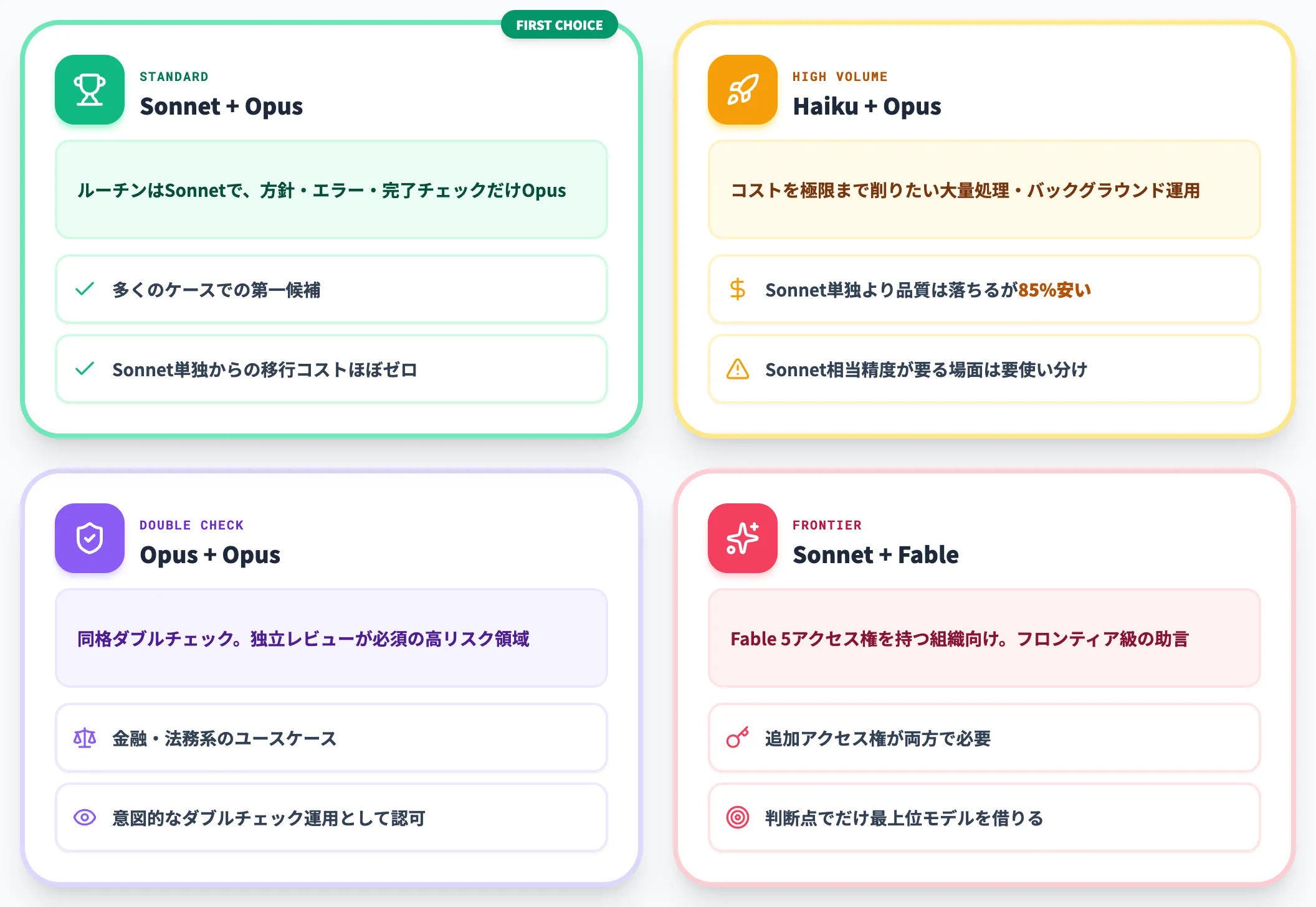This screenshot has height=907, width=1316.
Task: Click the eye icon beside 意図的なダブルチェック運用
Action: click(x=85, y=817)
